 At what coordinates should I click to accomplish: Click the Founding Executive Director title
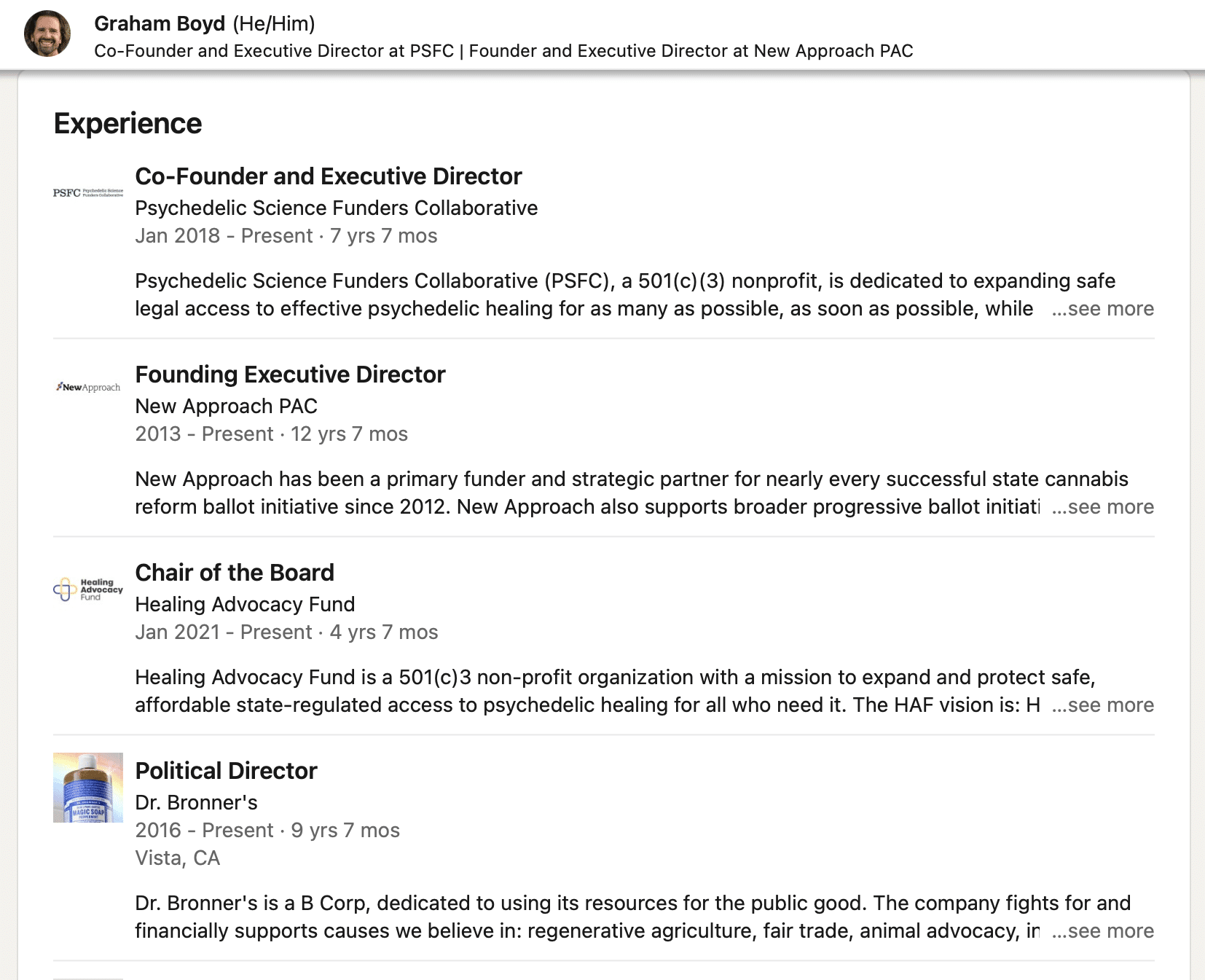[x=290, y=375]
